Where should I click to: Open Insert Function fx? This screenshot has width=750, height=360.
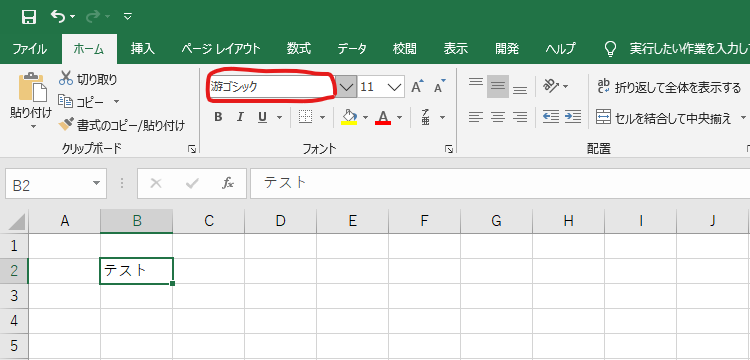click(x=228, y=183)
